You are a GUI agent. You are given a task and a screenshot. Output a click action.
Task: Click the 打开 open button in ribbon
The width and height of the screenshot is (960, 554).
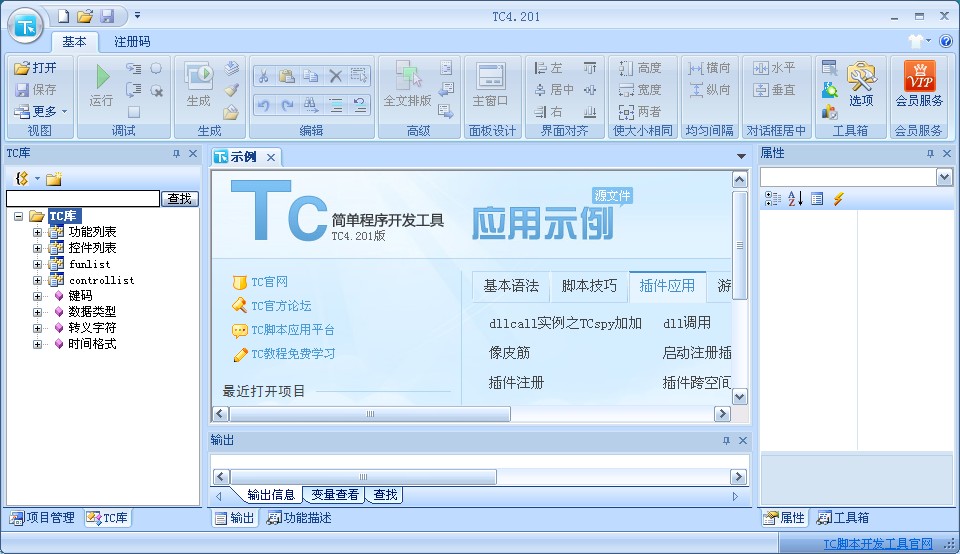(36, 67)
